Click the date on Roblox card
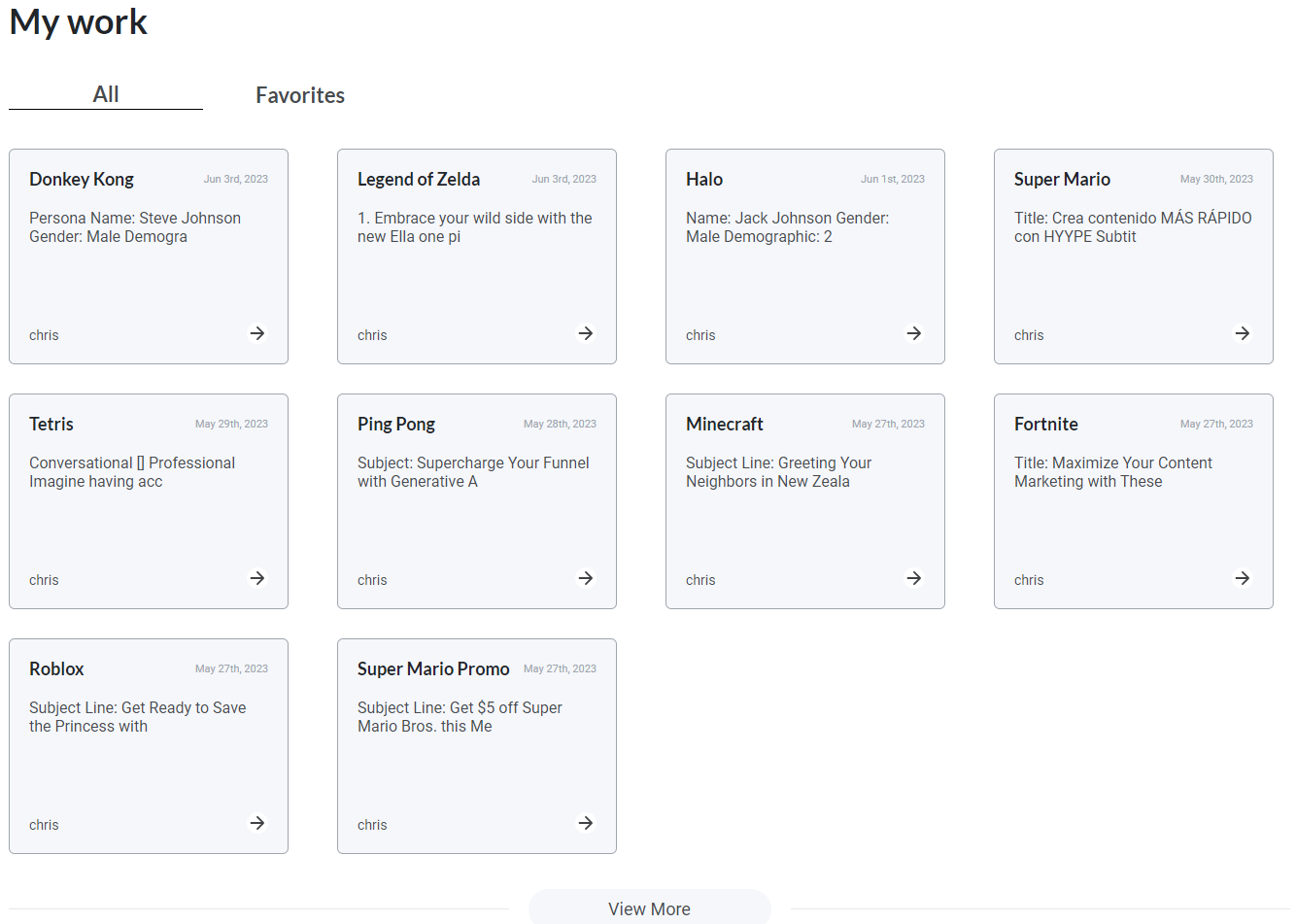Image resolution: width=1296 pixels, height=924 pixels. [231, 668]
